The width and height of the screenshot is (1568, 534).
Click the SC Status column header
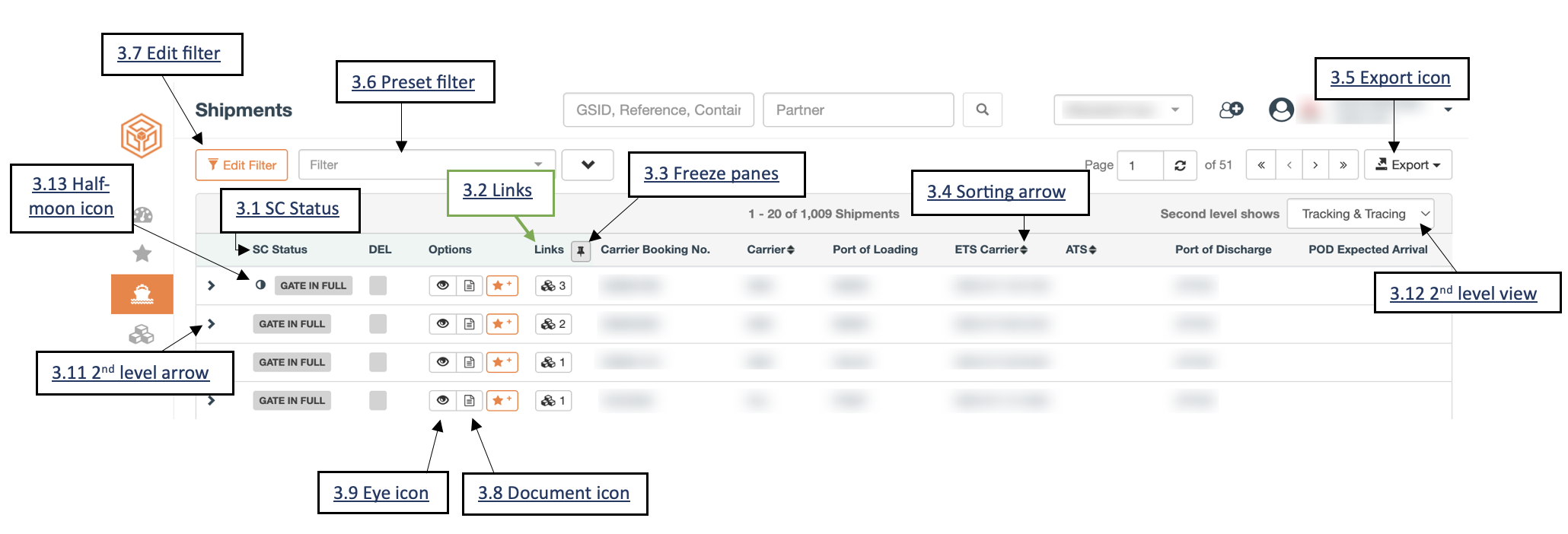[x=280, y=250]
